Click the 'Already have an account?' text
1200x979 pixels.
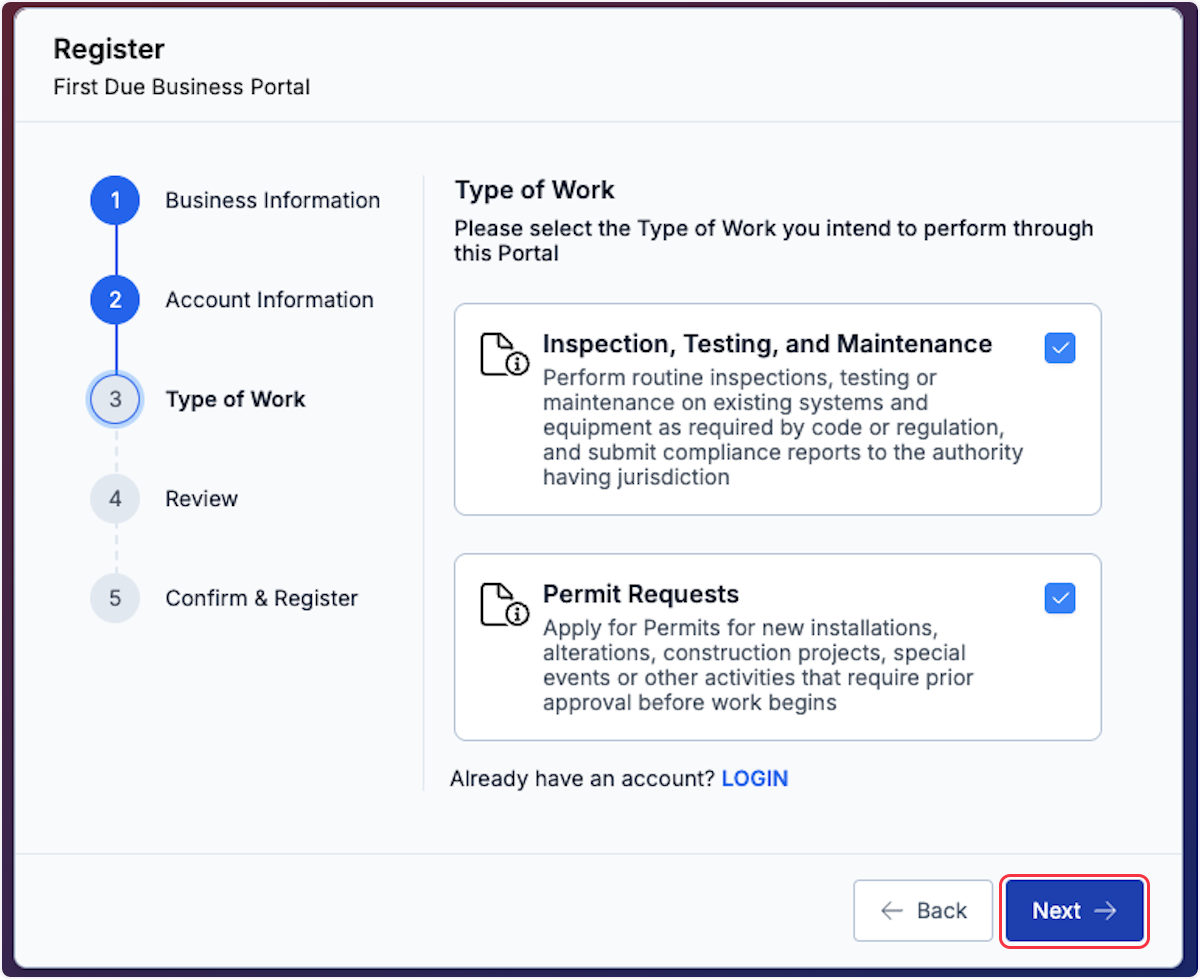(x=583, y=778)
